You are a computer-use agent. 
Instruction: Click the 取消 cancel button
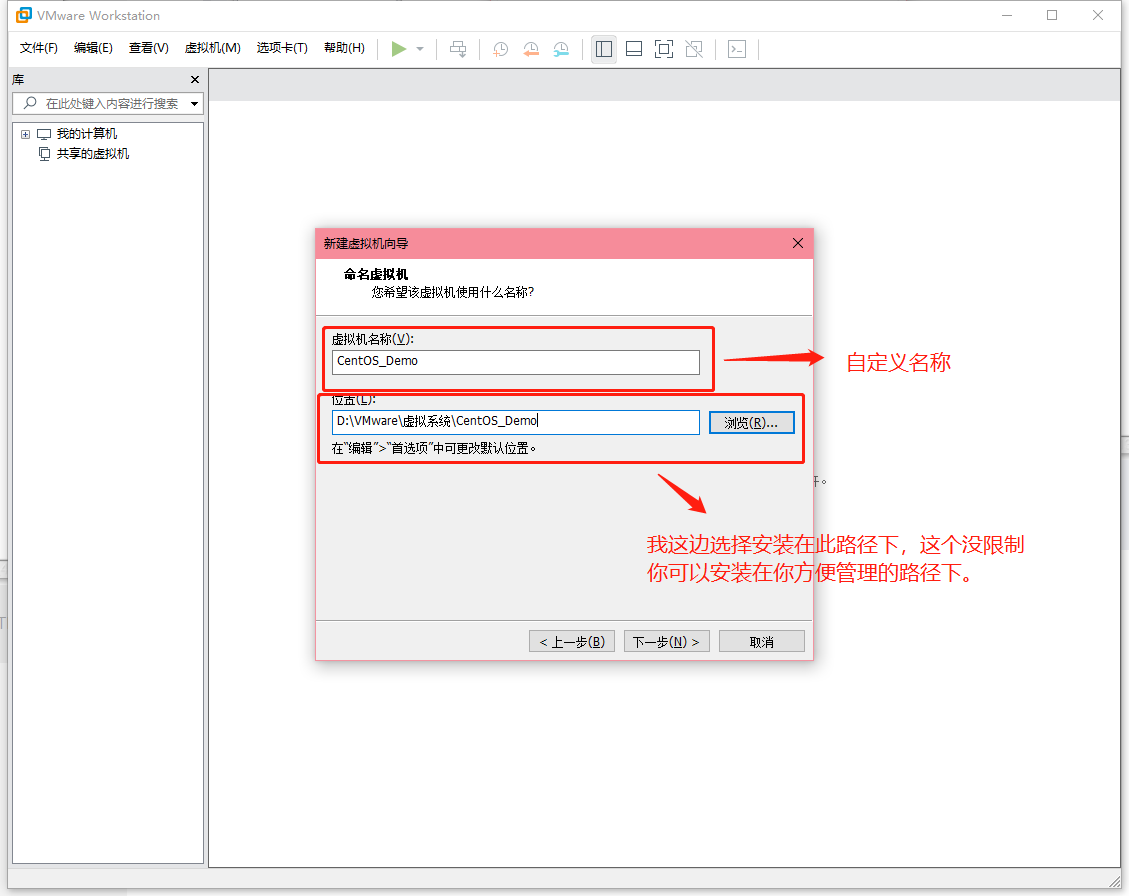coord(762,642)
